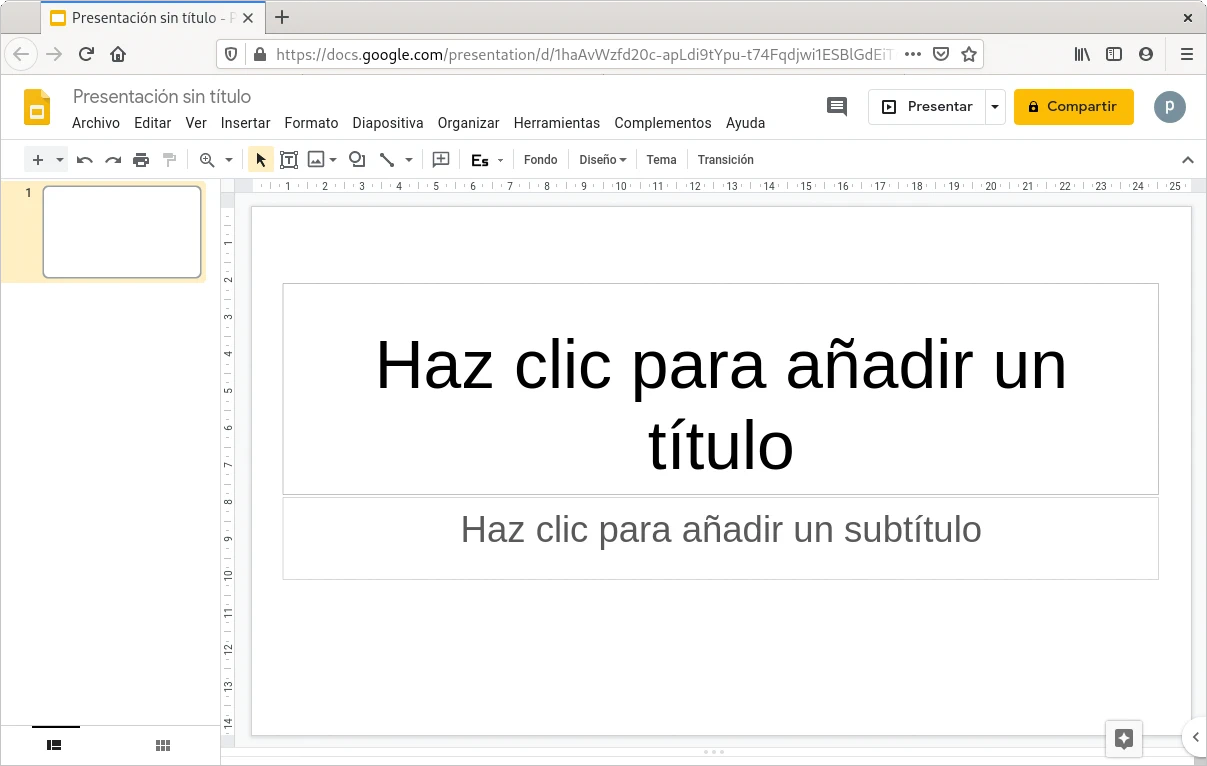Viewport: 1207px width, 766px height.
Task: Select slide 1 thumbnail
Action: (x=122, y=232)
